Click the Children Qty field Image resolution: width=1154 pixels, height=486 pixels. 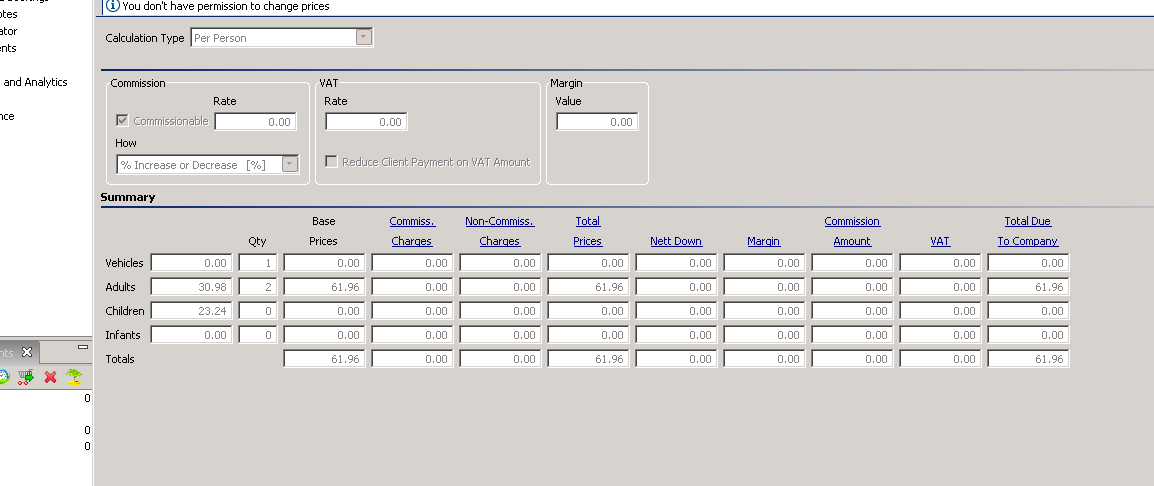click(258, 311)
